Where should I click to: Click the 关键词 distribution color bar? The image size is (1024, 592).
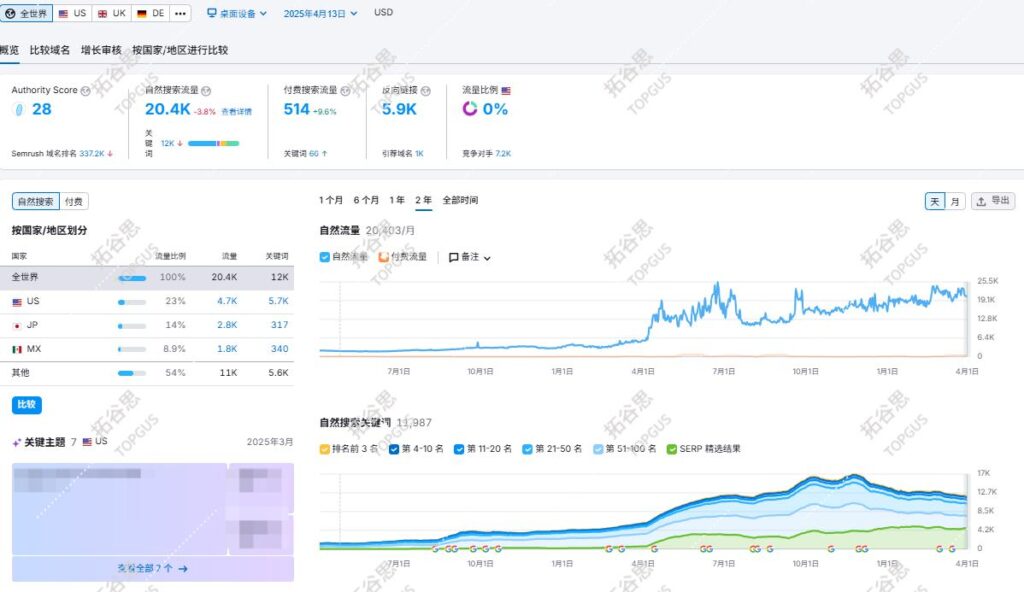pos(213,143)
